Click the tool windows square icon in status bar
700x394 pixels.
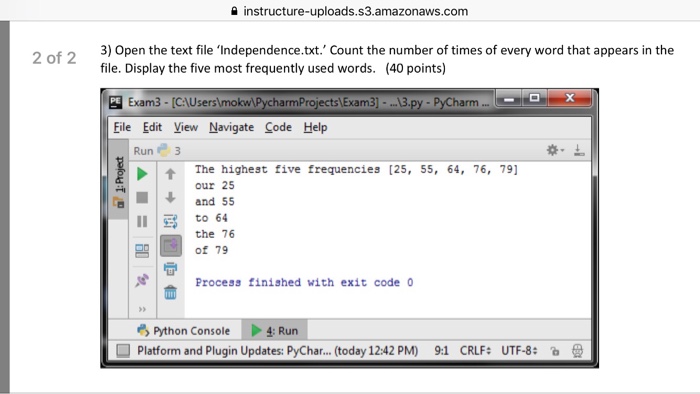point(123,351)
